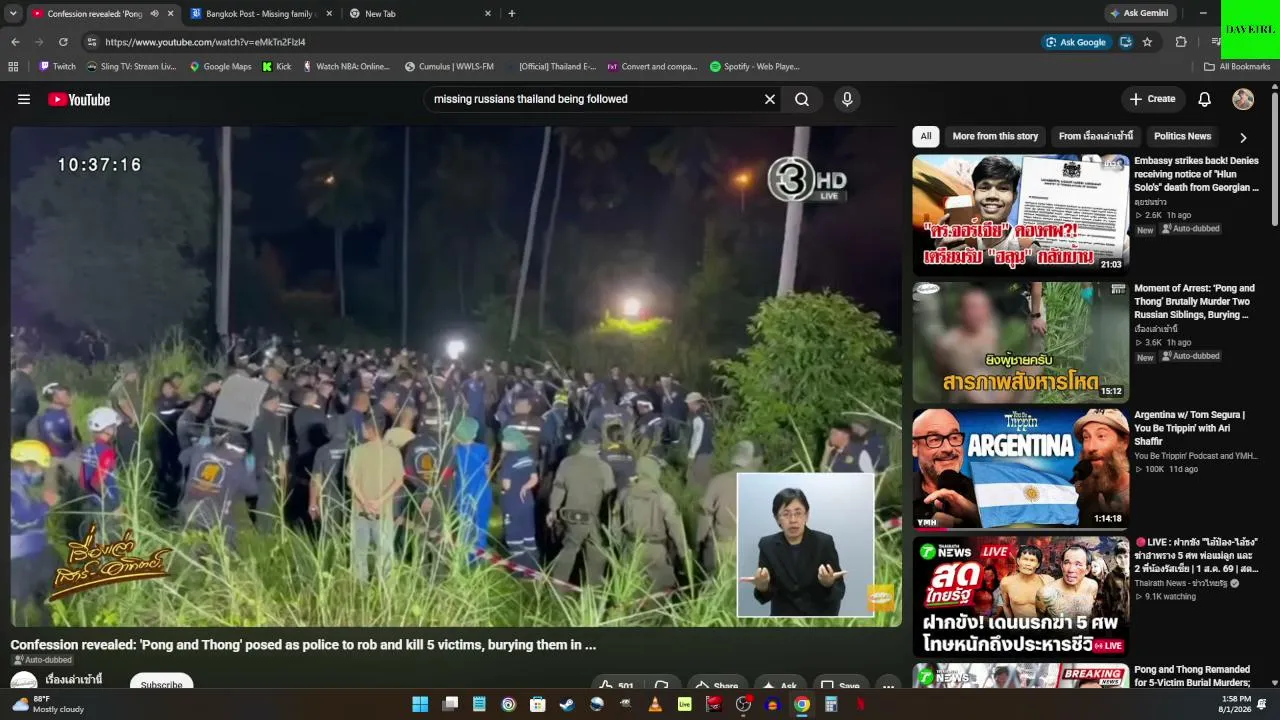Click the address bar URL
The image size is (1280, 720).
pyautogui.click(x=205, y=42)
